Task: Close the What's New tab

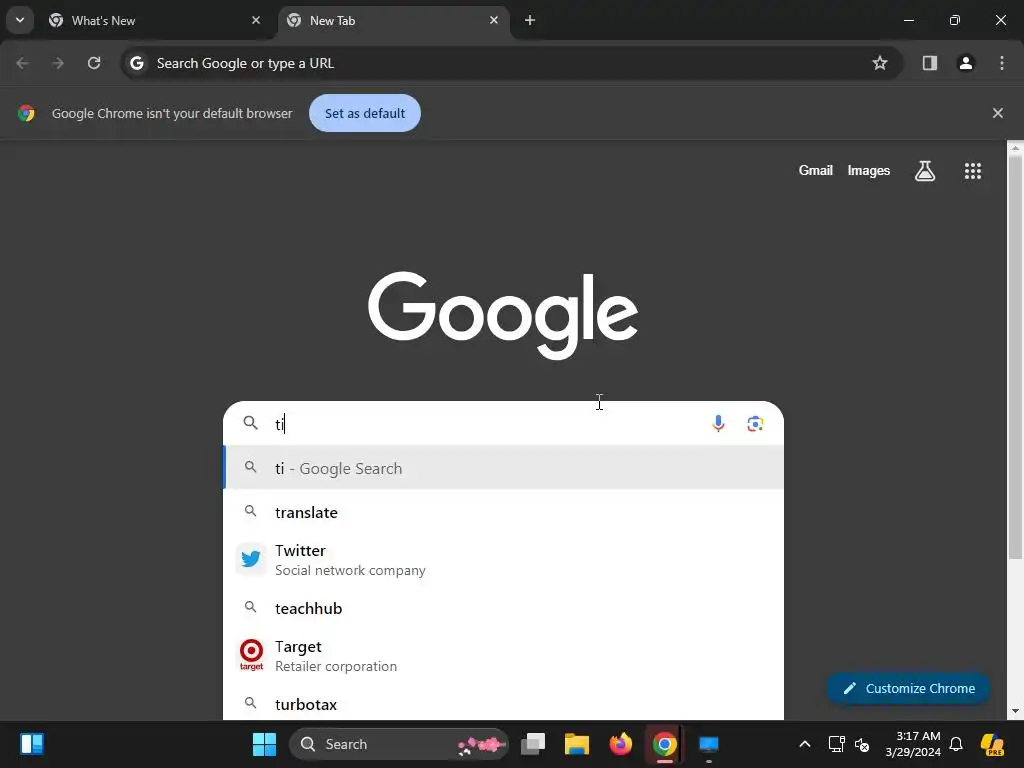Action: coord(256,20)
